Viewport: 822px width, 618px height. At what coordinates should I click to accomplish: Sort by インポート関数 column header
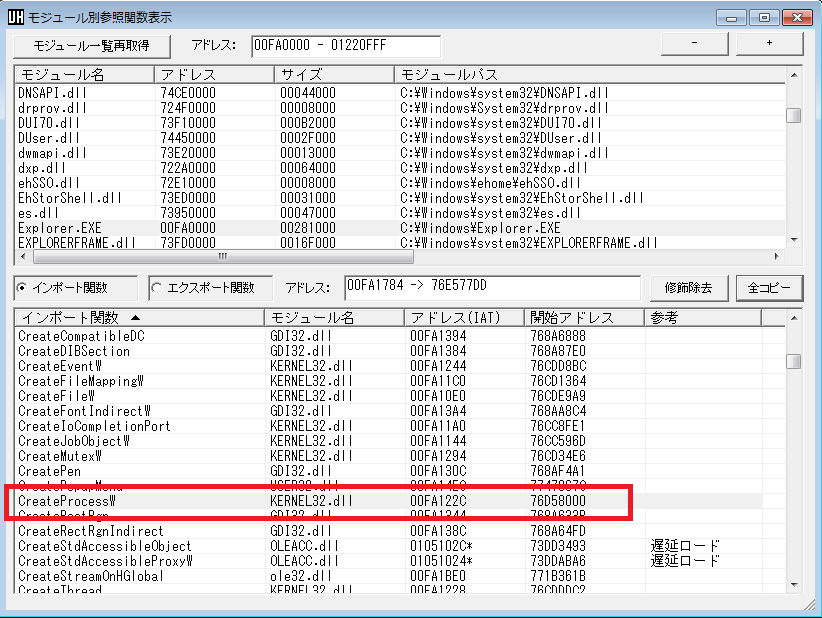[139, 318]
